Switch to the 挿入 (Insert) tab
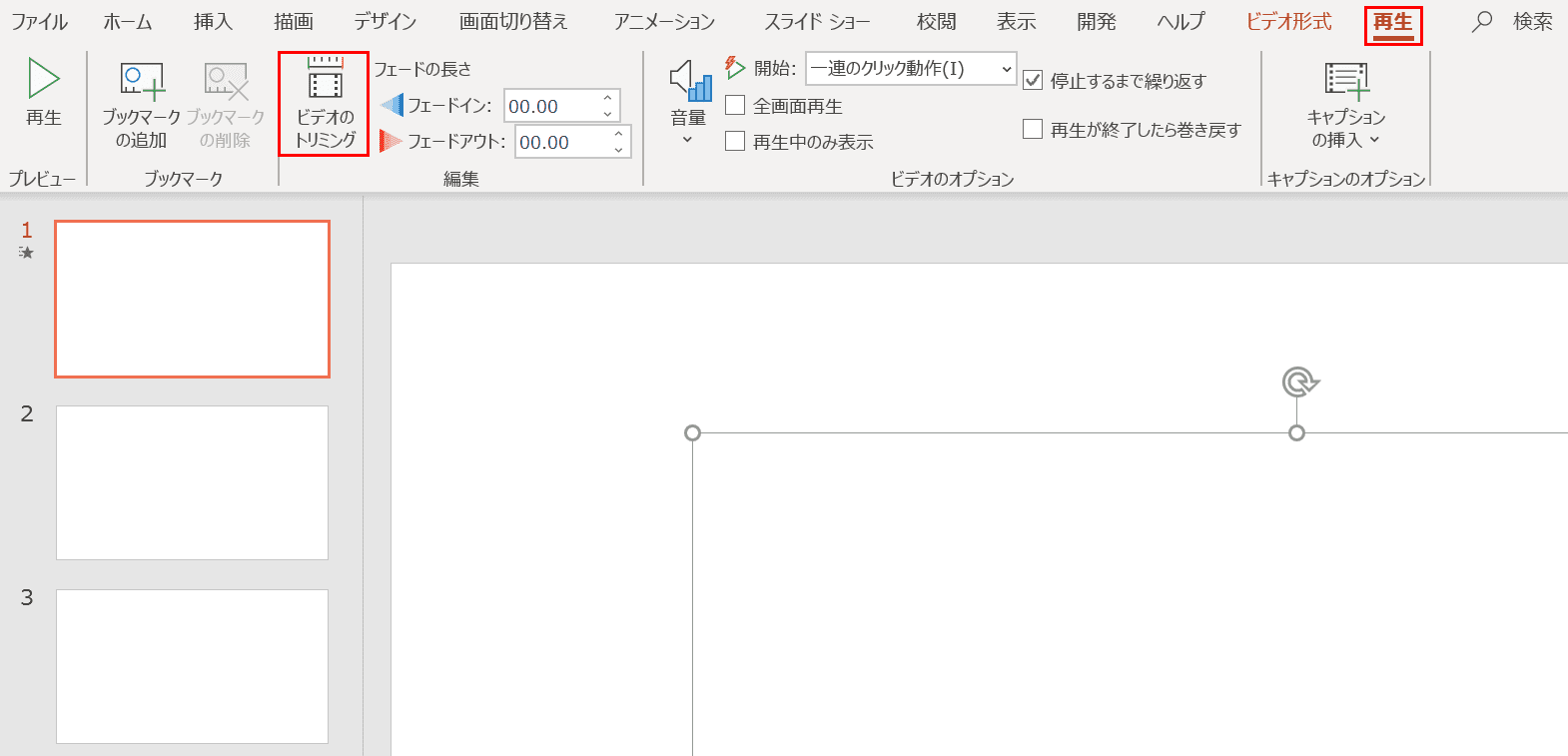 click(x=213, y=21)
